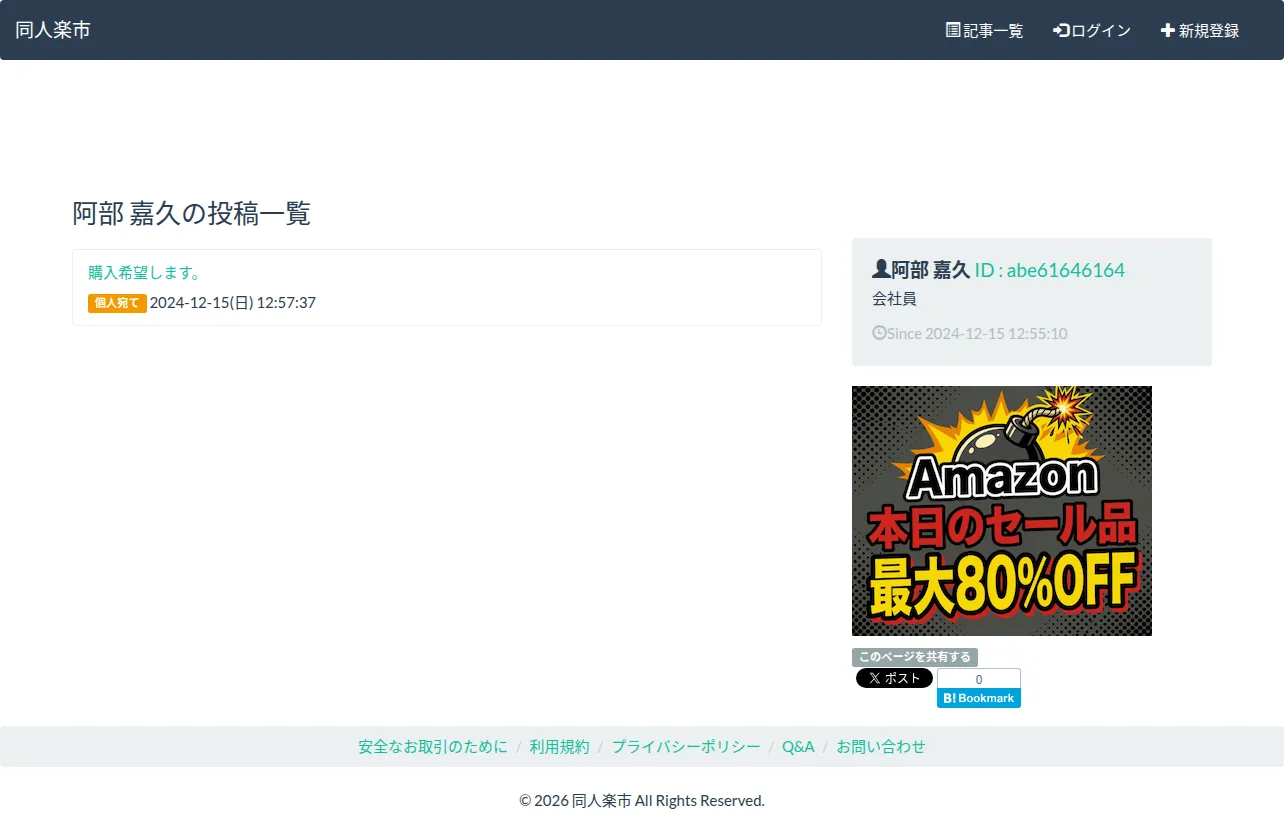The width and height of the screenshot is (1284, 813).
Task: Click the plus icon beside 新規登録
Action: pos(1167,30)
